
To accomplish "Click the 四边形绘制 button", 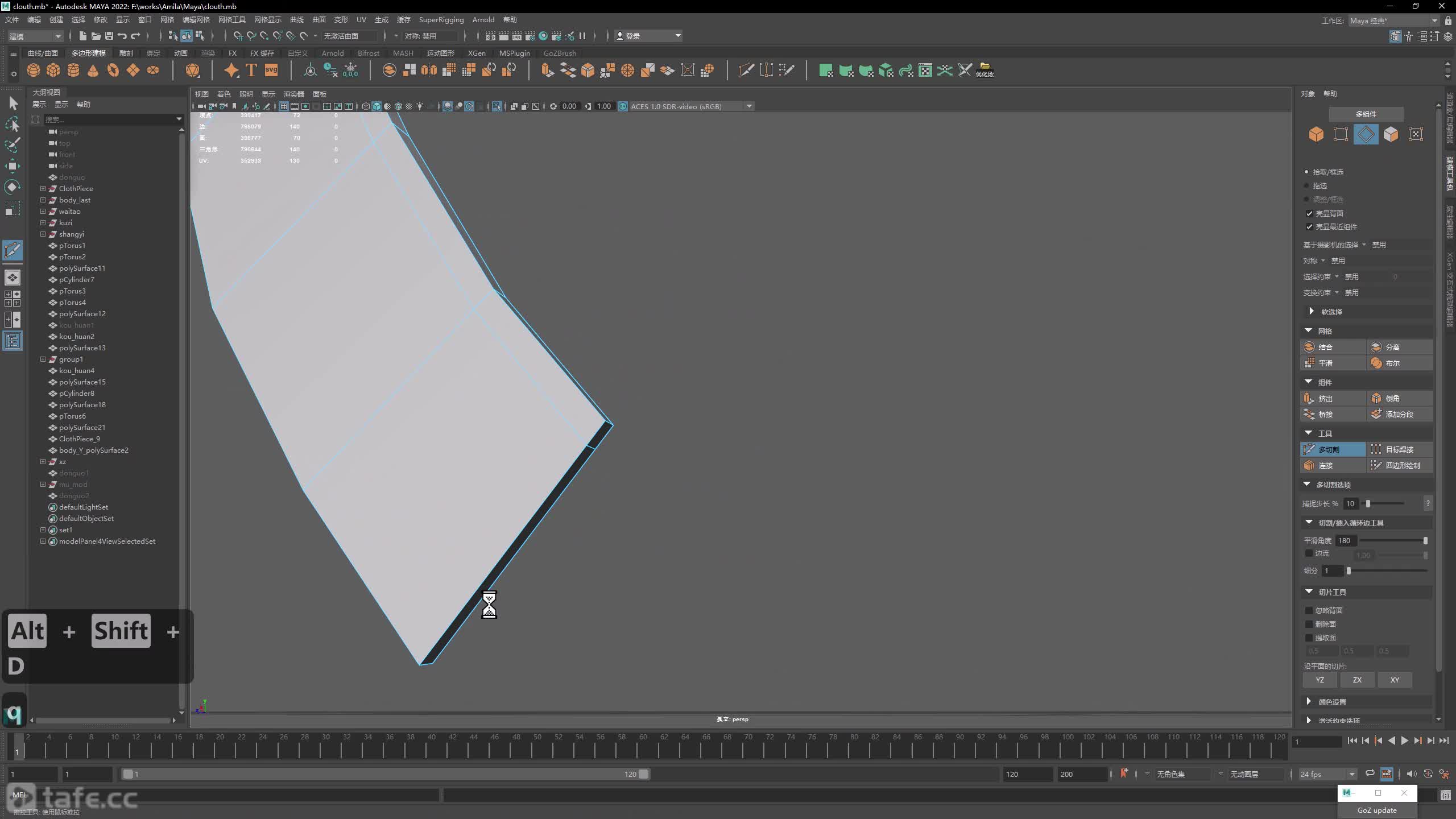I will (1400, 465).
